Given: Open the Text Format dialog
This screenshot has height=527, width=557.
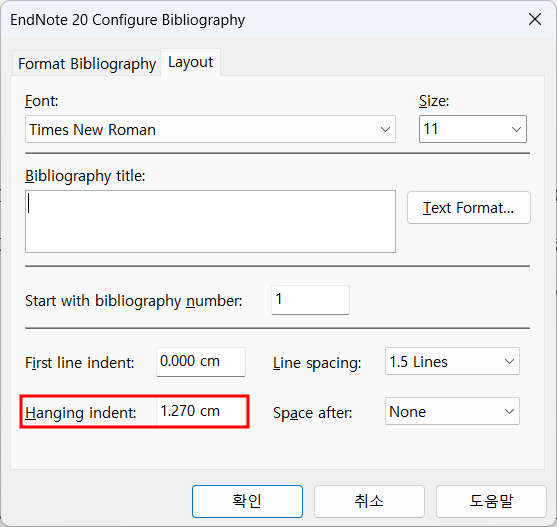Looking at the screenshot, I should pyautogui.click(x=469, y=208).
